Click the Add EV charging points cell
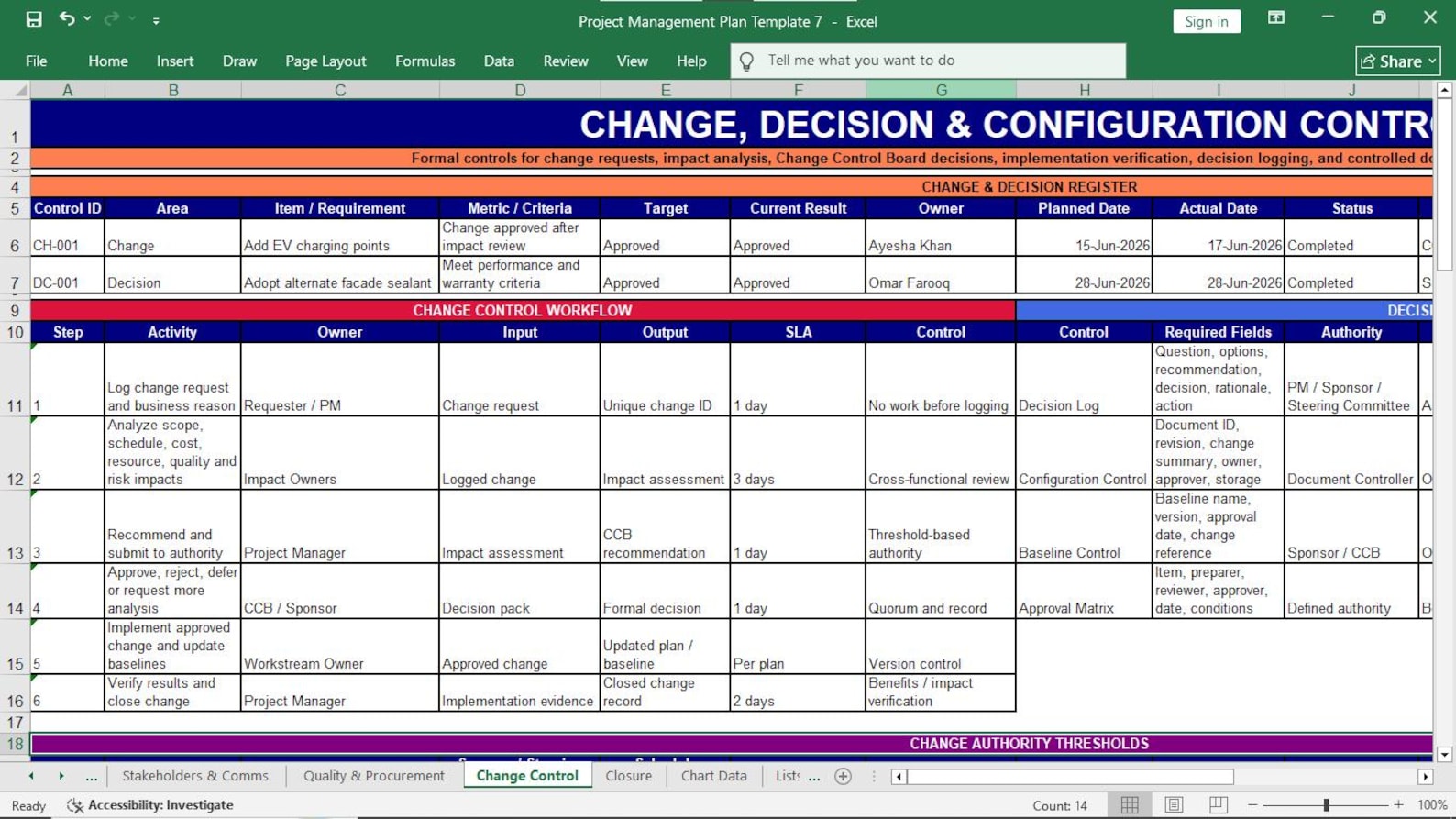This screenshot has height=819, width=1456. pyautogui.click(x=340, y=238)
